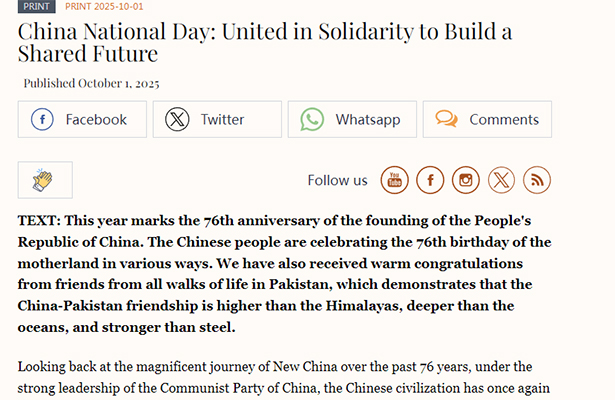Click the X logo in the Twitter share button
Viewport: 615px width, 400px height.
pos(177,120)
